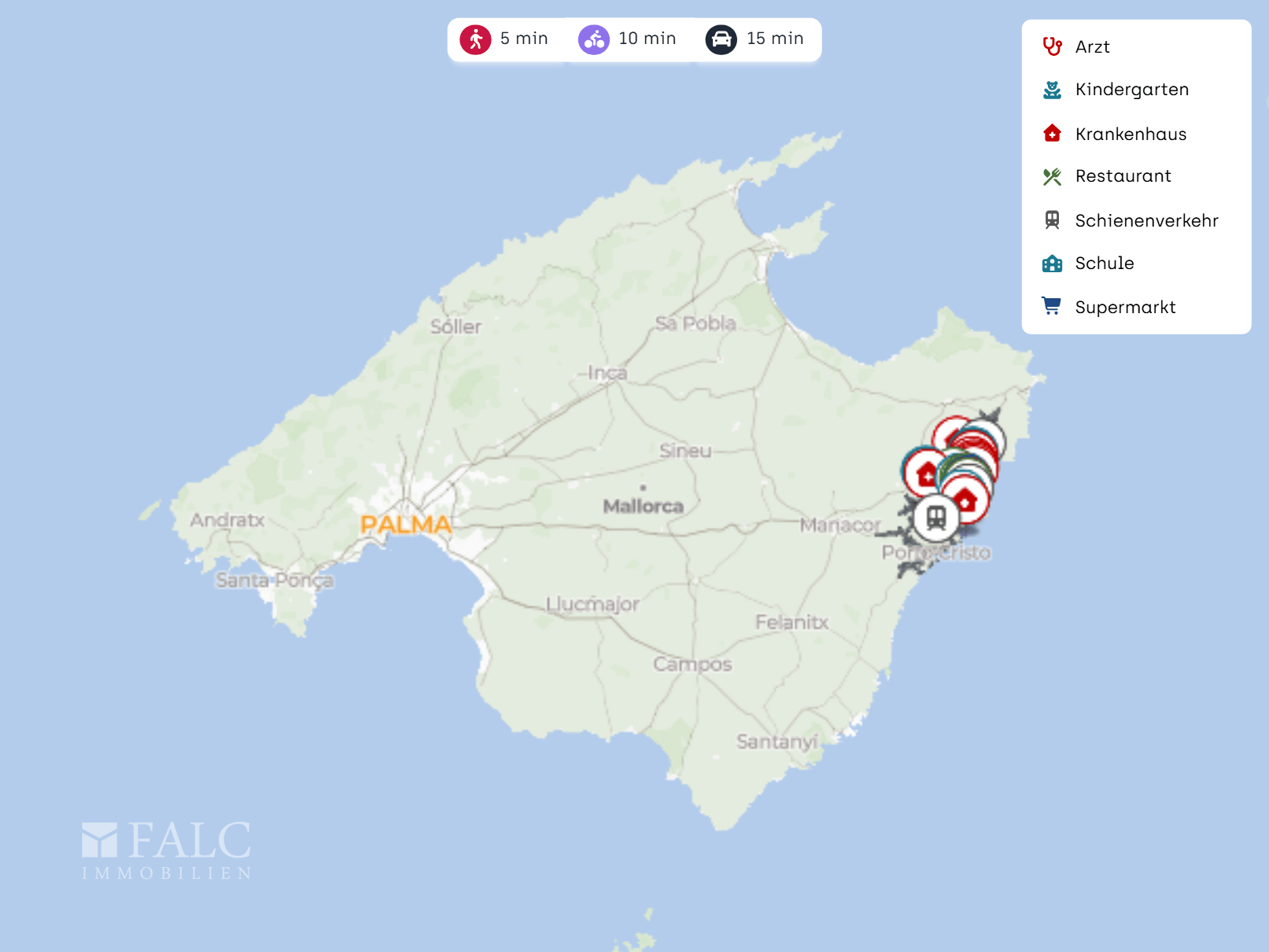Click the Restaurant fork and knife icon
Screen dimensions: 1269x952
pos(1052,176)
